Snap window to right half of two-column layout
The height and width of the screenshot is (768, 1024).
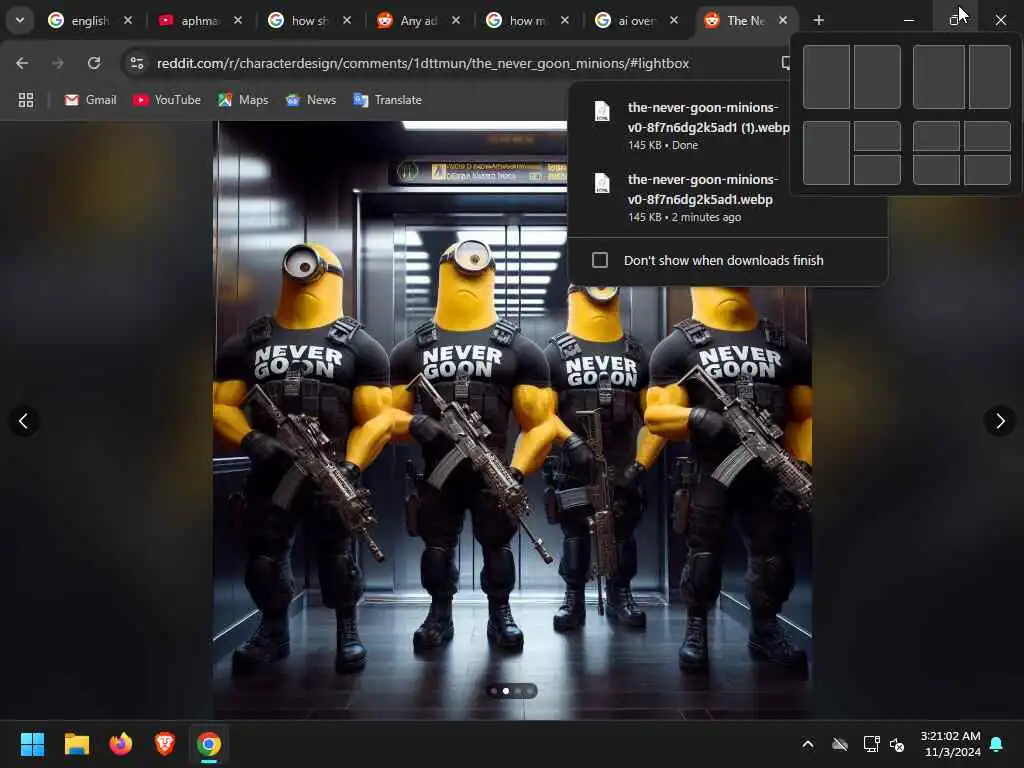tap(877, 77)
